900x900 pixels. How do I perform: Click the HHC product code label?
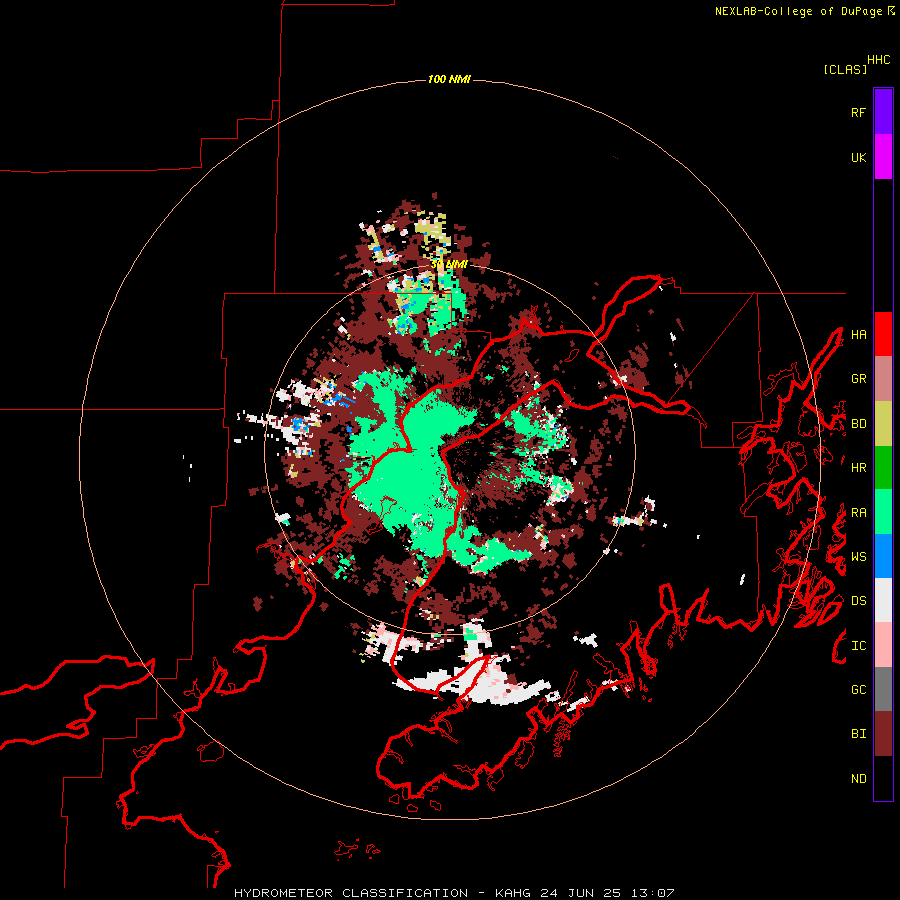point(878,60)
